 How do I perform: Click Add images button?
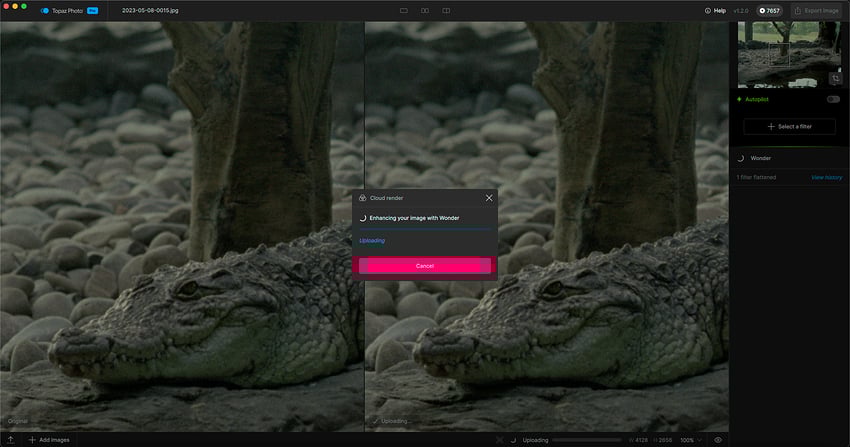click(49, 440)
